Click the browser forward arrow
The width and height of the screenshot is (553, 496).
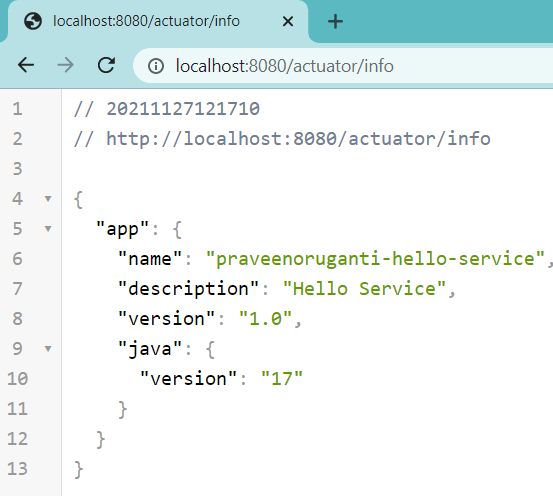tap(66, 65)
